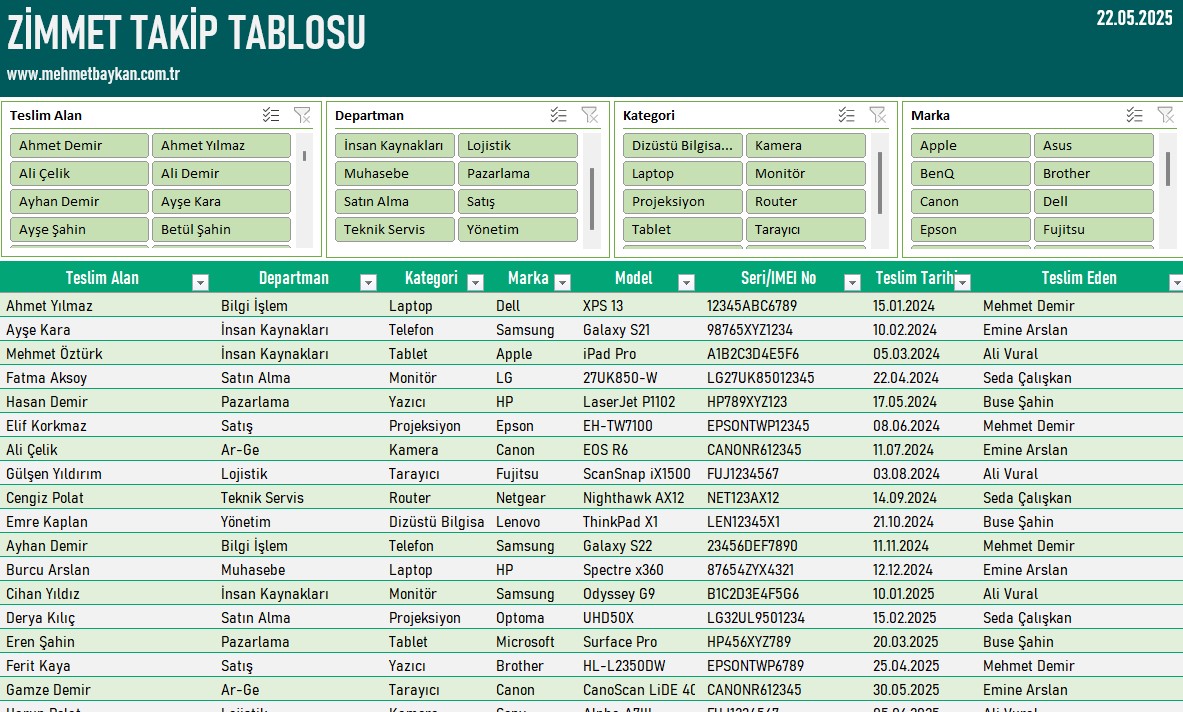Toggle multi-select in Departman slicer
Image resolution: width=1183 pixels, height=712 pixels.
click(558, 115)
